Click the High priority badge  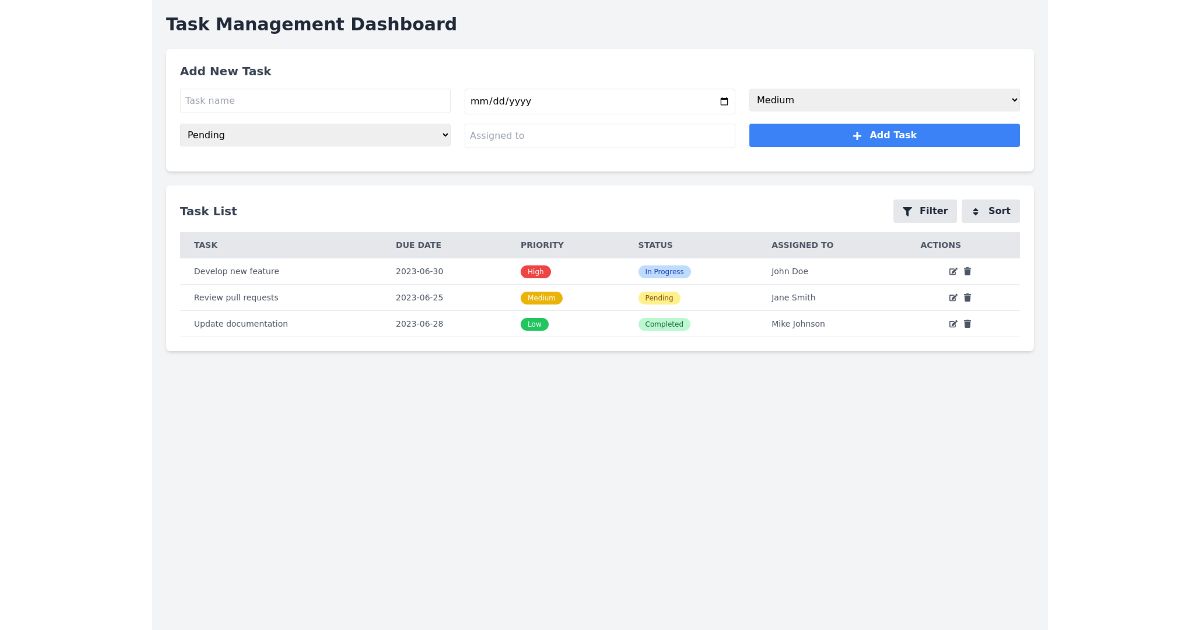[535, 271]
